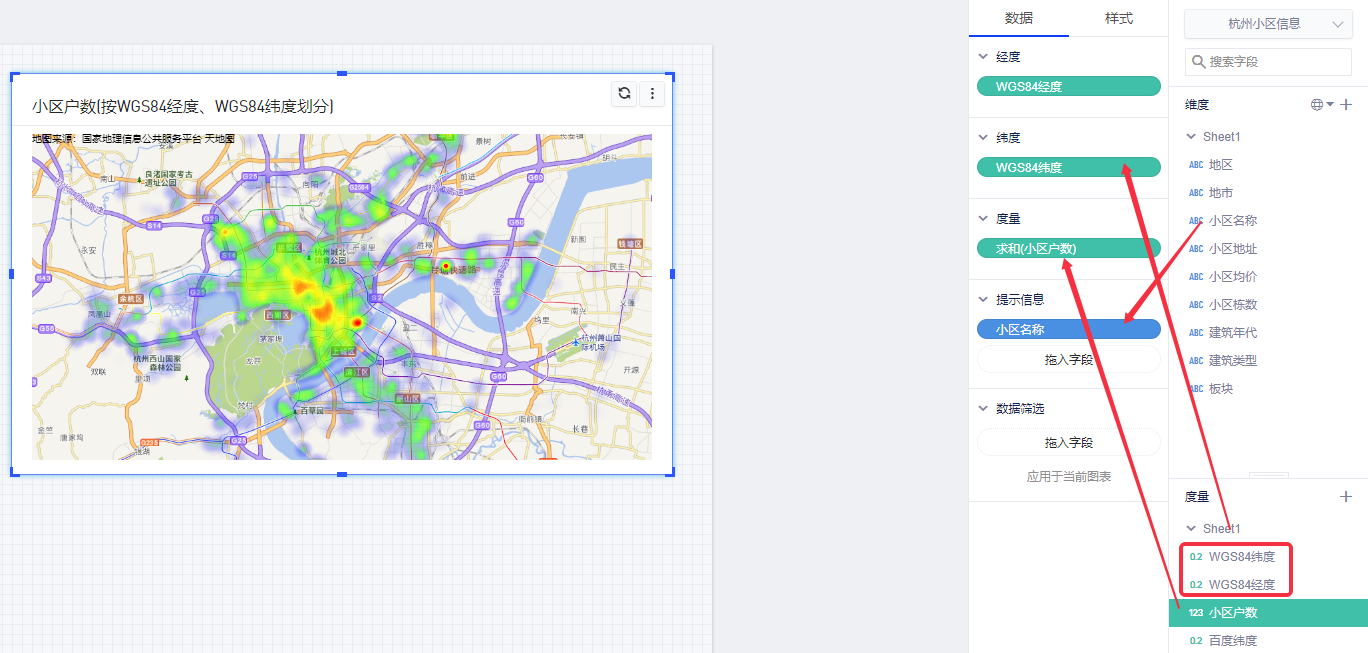Select the 数据 tab
This screenshot has height=653, width=1368.
click(x=1018, y=18)
